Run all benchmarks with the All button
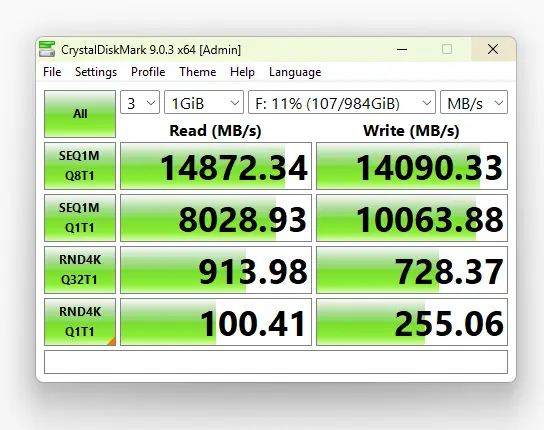The width and height of the screenshot is (544, 430). (80, 114)
